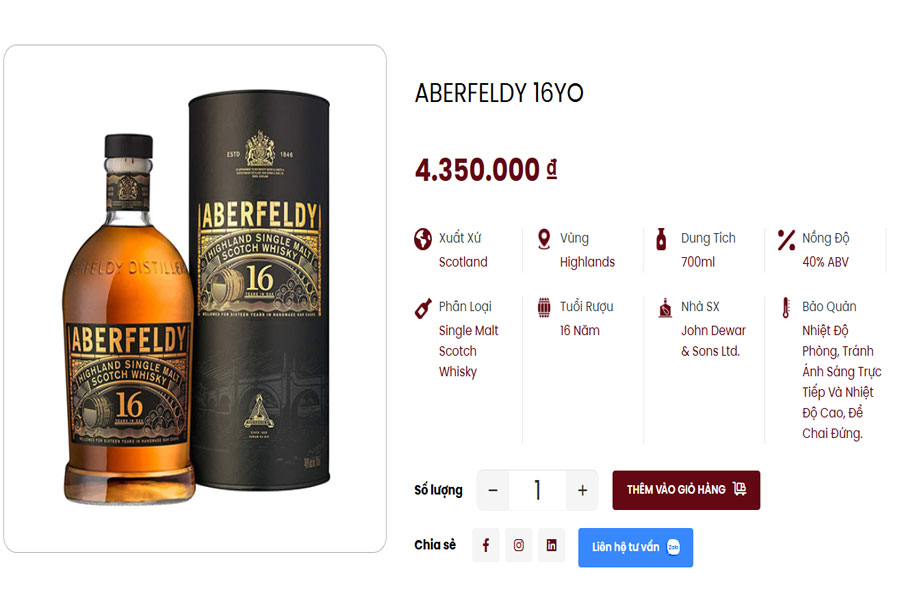
Task: Click the barrel icon beside Tuổi Rượu
Action: 544,307
